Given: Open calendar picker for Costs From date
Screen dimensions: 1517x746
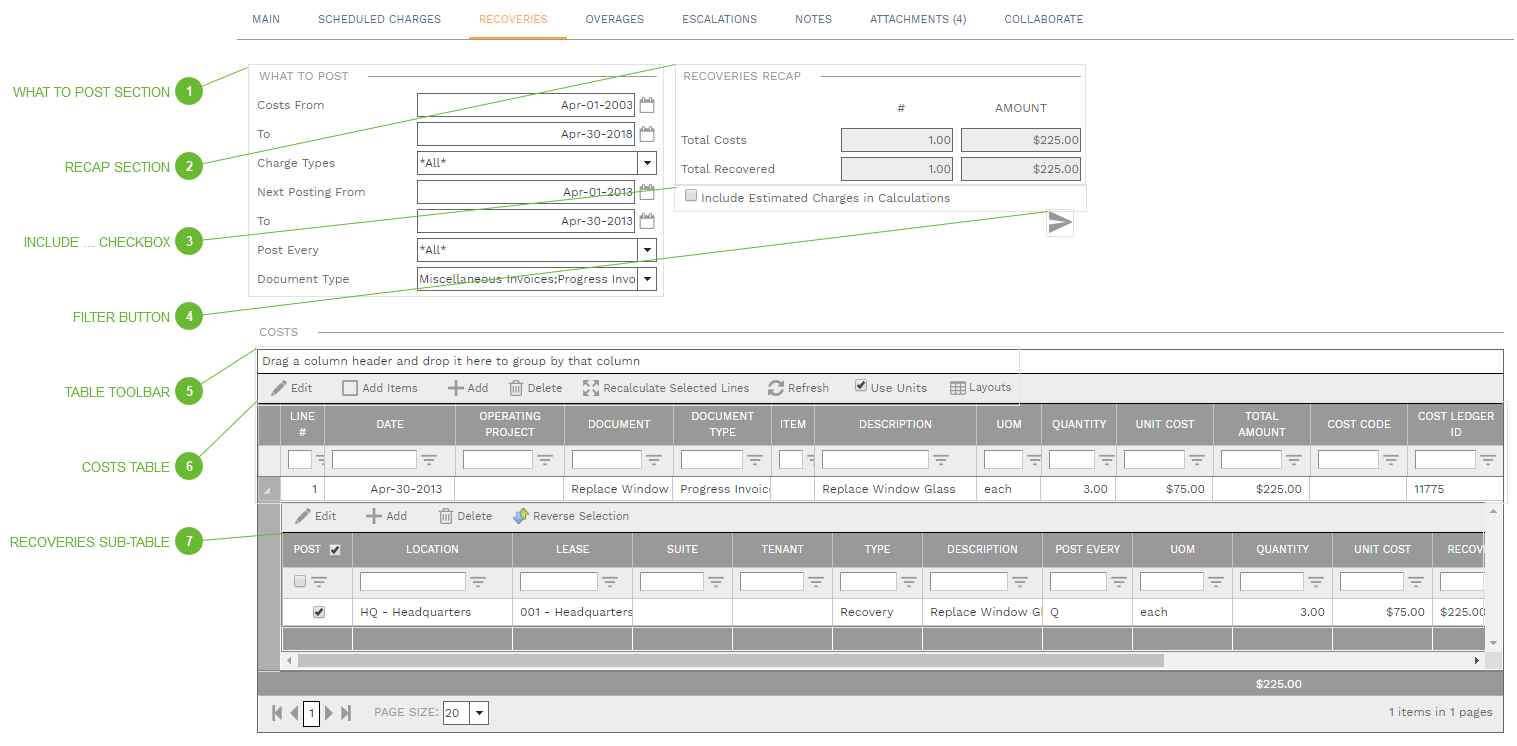Looking at the screenshot, I should (x=647, y=105).
